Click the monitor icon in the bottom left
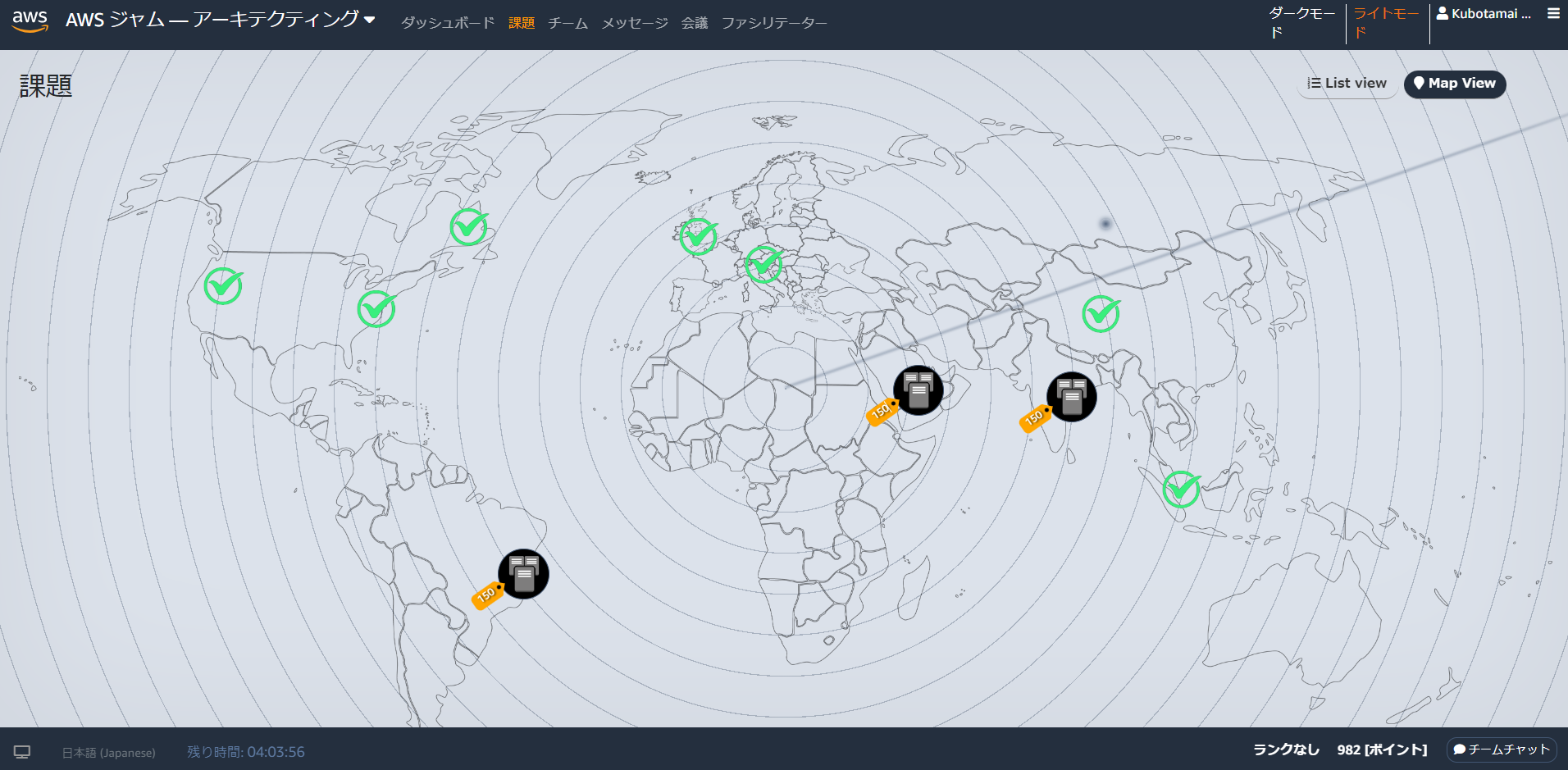1568x770 pixels. (x=23, y=751)
